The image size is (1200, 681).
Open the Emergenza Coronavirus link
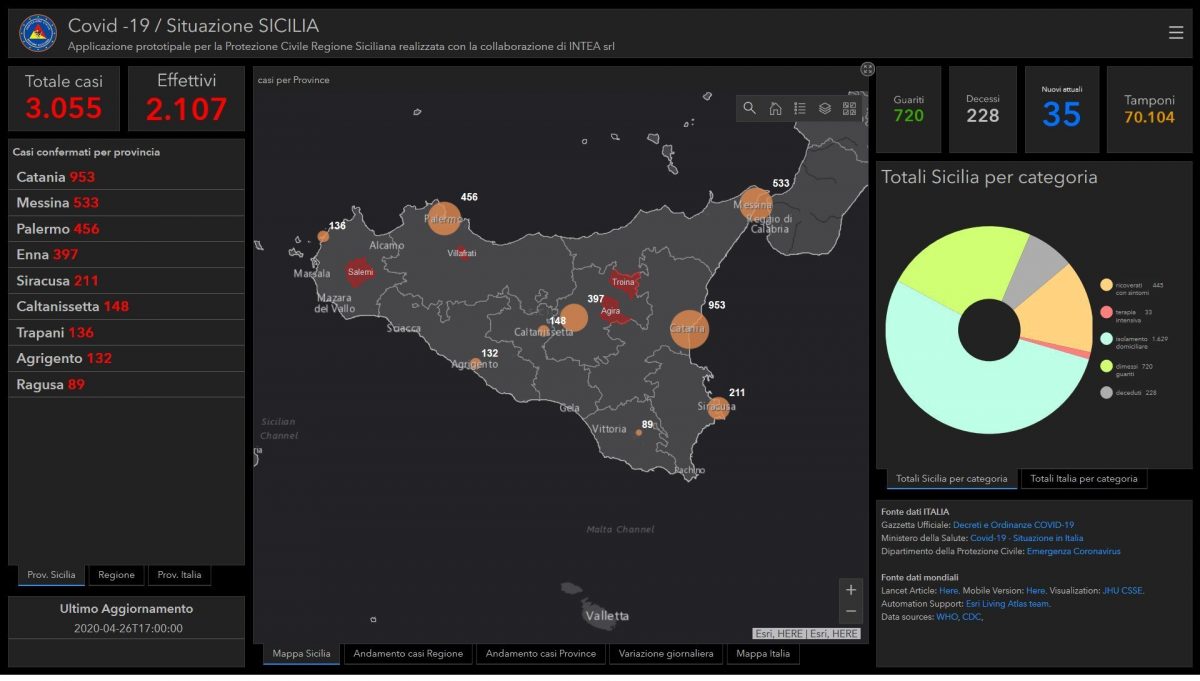click(1073, 551)
